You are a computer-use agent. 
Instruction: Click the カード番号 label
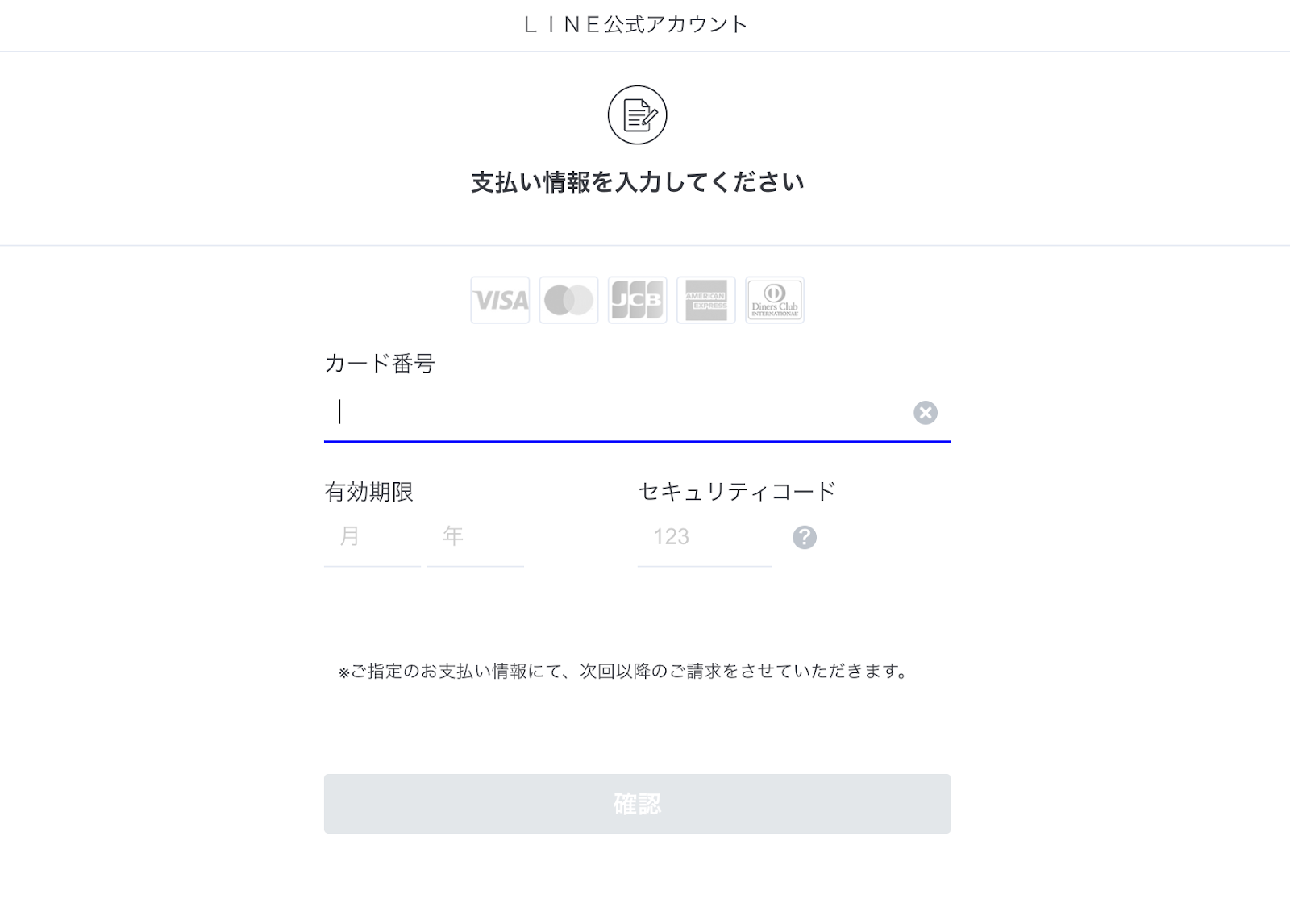tap(380, 364)
